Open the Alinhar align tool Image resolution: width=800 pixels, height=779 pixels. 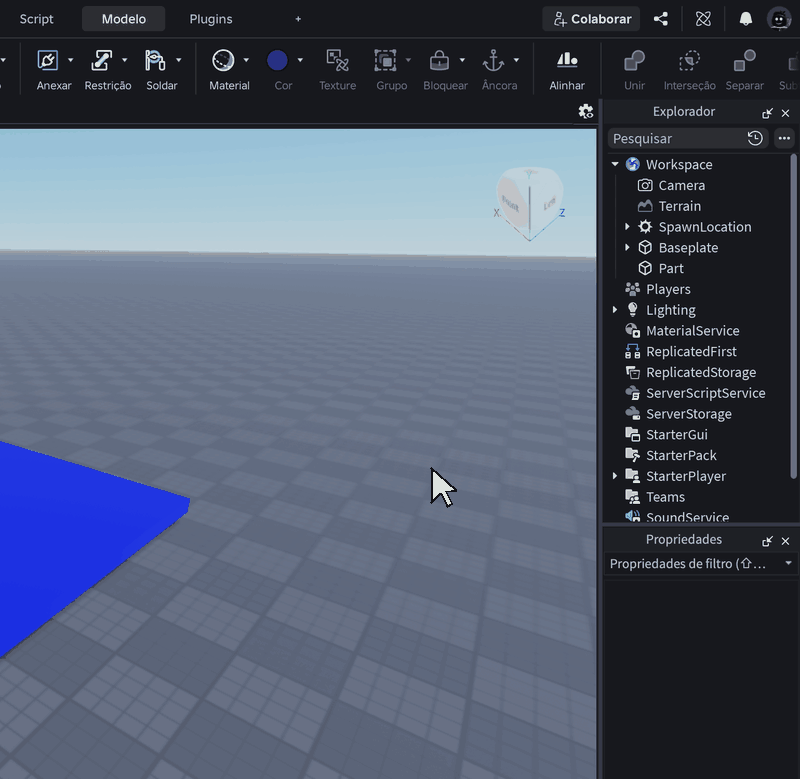click(x=567, y=60)
